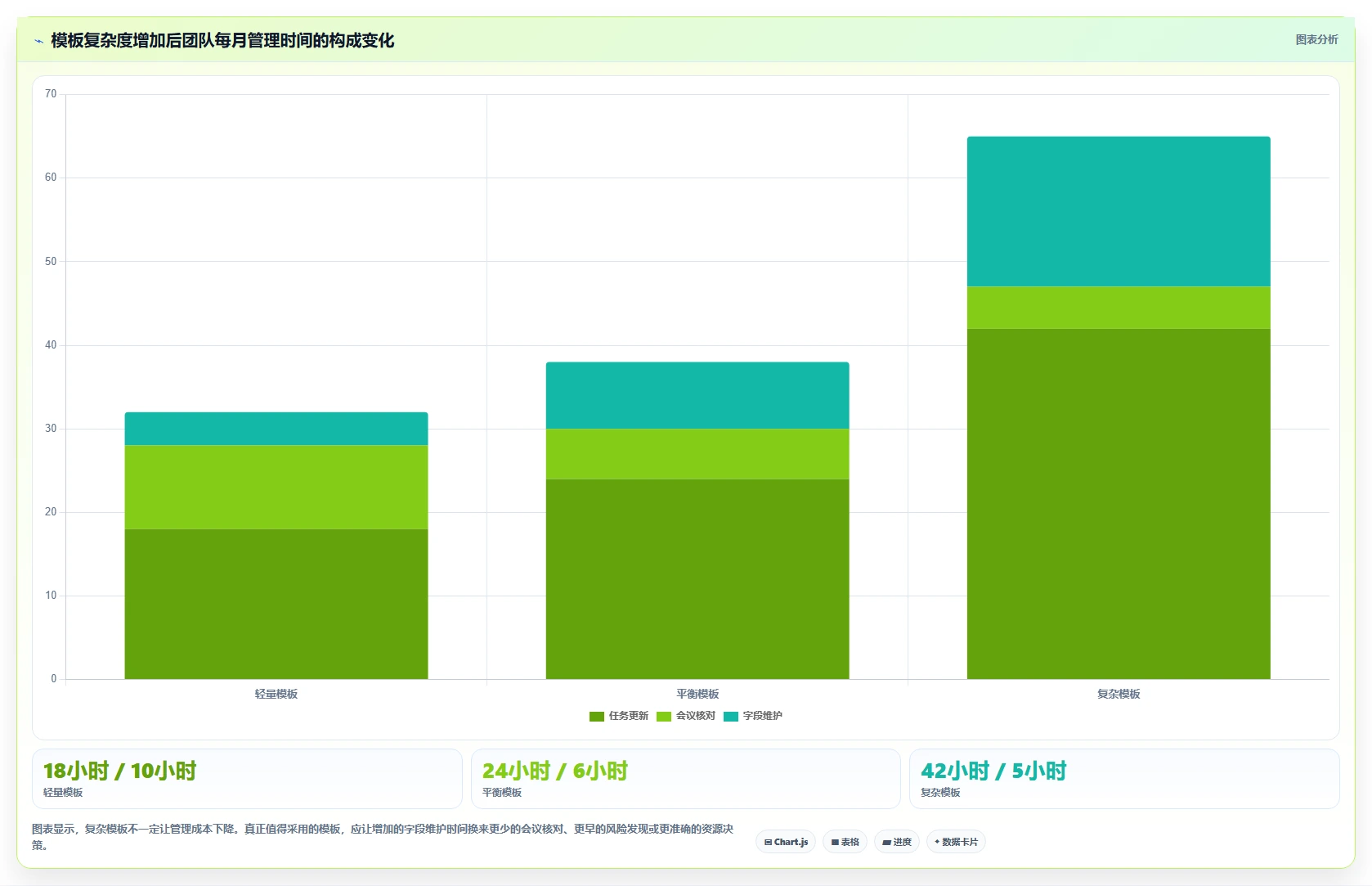Click the y-axis tick label 70

pyautogui.click(x=51, y=94)
